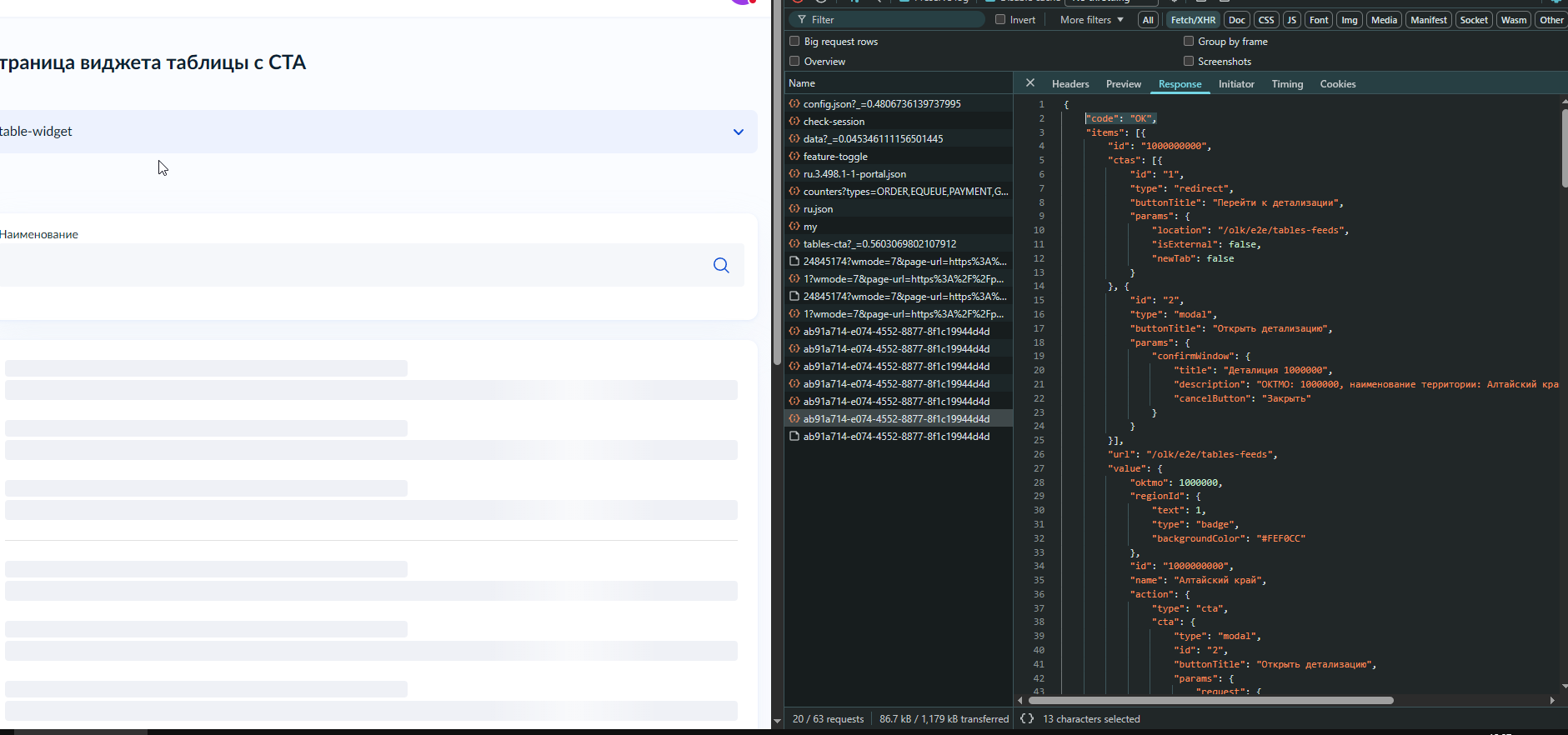Switch to the Headers tab
This screenshot has width=1568, height=735.
point(1070,84)
